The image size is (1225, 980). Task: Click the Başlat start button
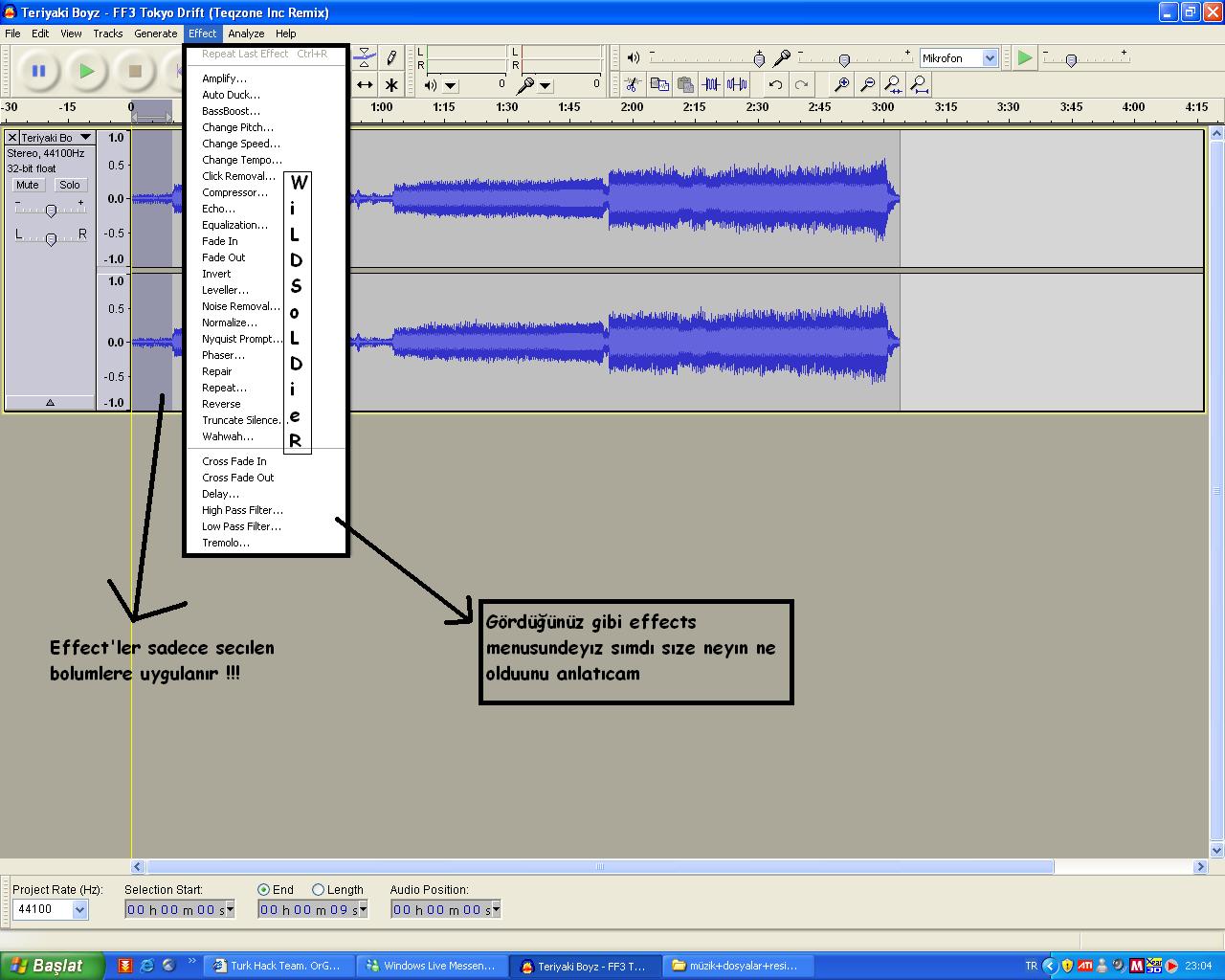pyautogui.click(x=50, y=966)
